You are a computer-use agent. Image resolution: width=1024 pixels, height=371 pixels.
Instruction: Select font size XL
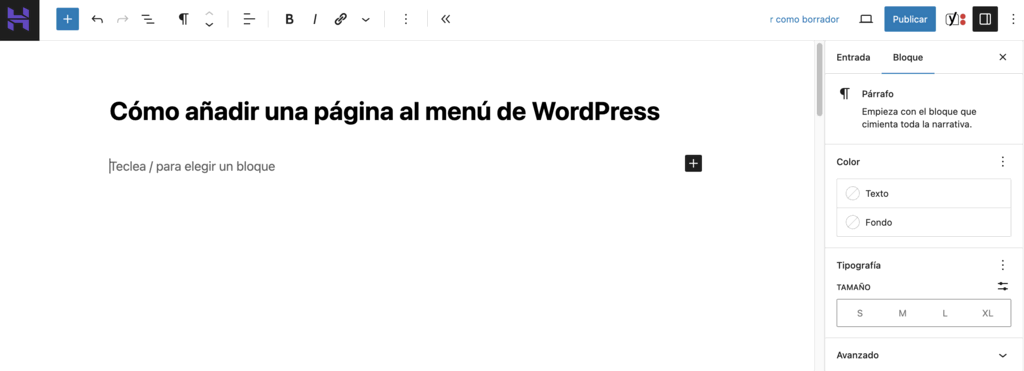click(987, 314)
